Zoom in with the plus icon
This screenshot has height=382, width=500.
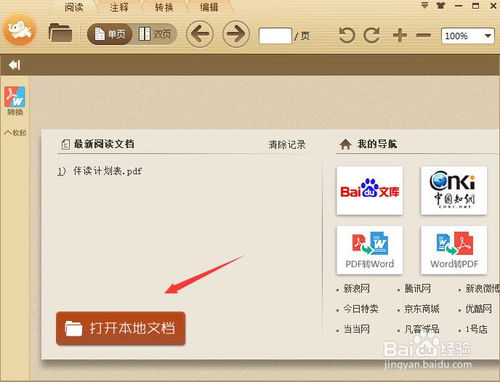point(400,35)
